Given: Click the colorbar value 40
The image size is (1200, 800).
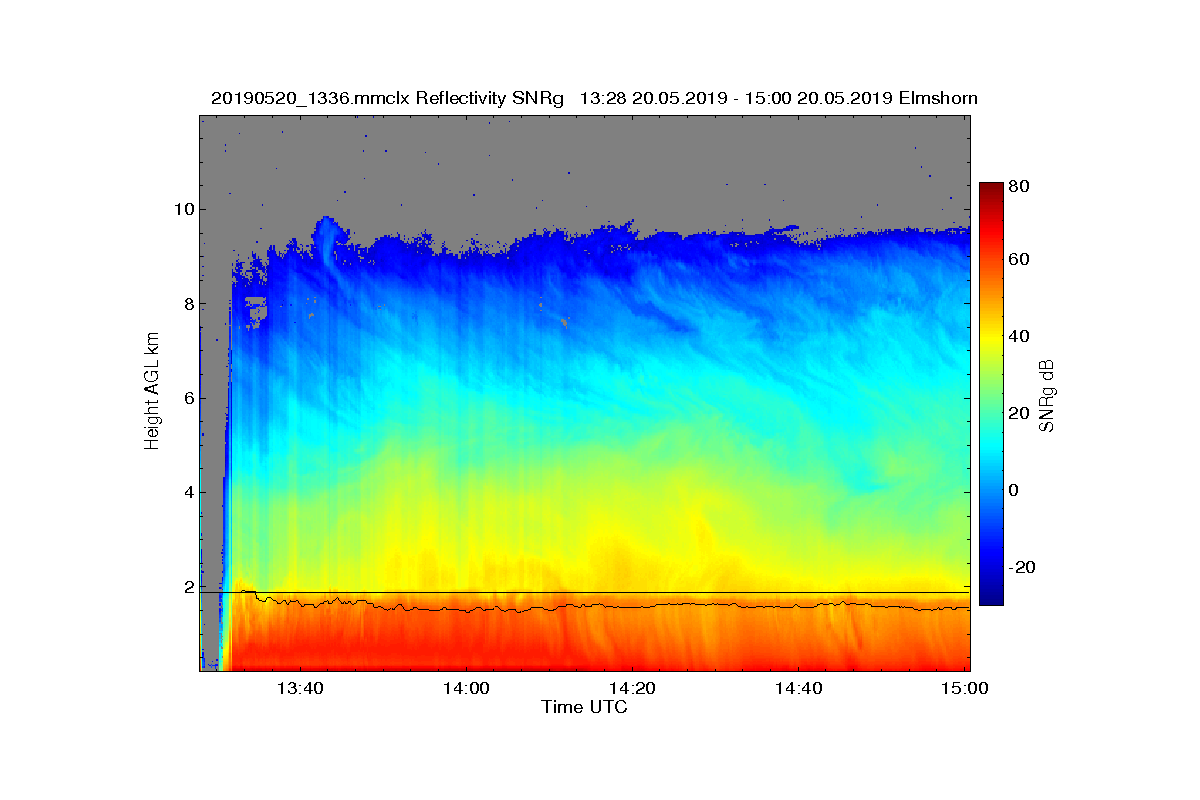Looking at the screenshot, I should point(1021,336).
